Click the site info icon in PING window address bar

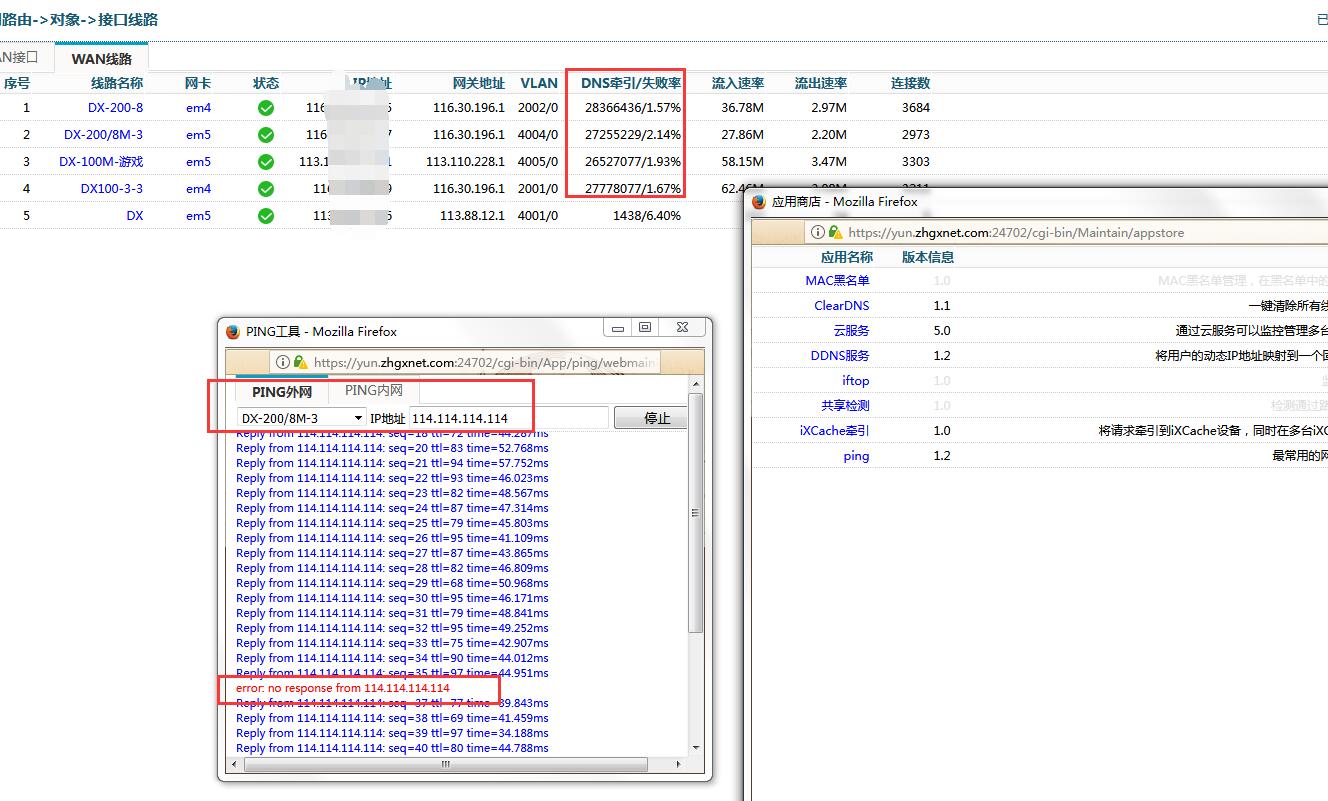(x=284, y=362)
